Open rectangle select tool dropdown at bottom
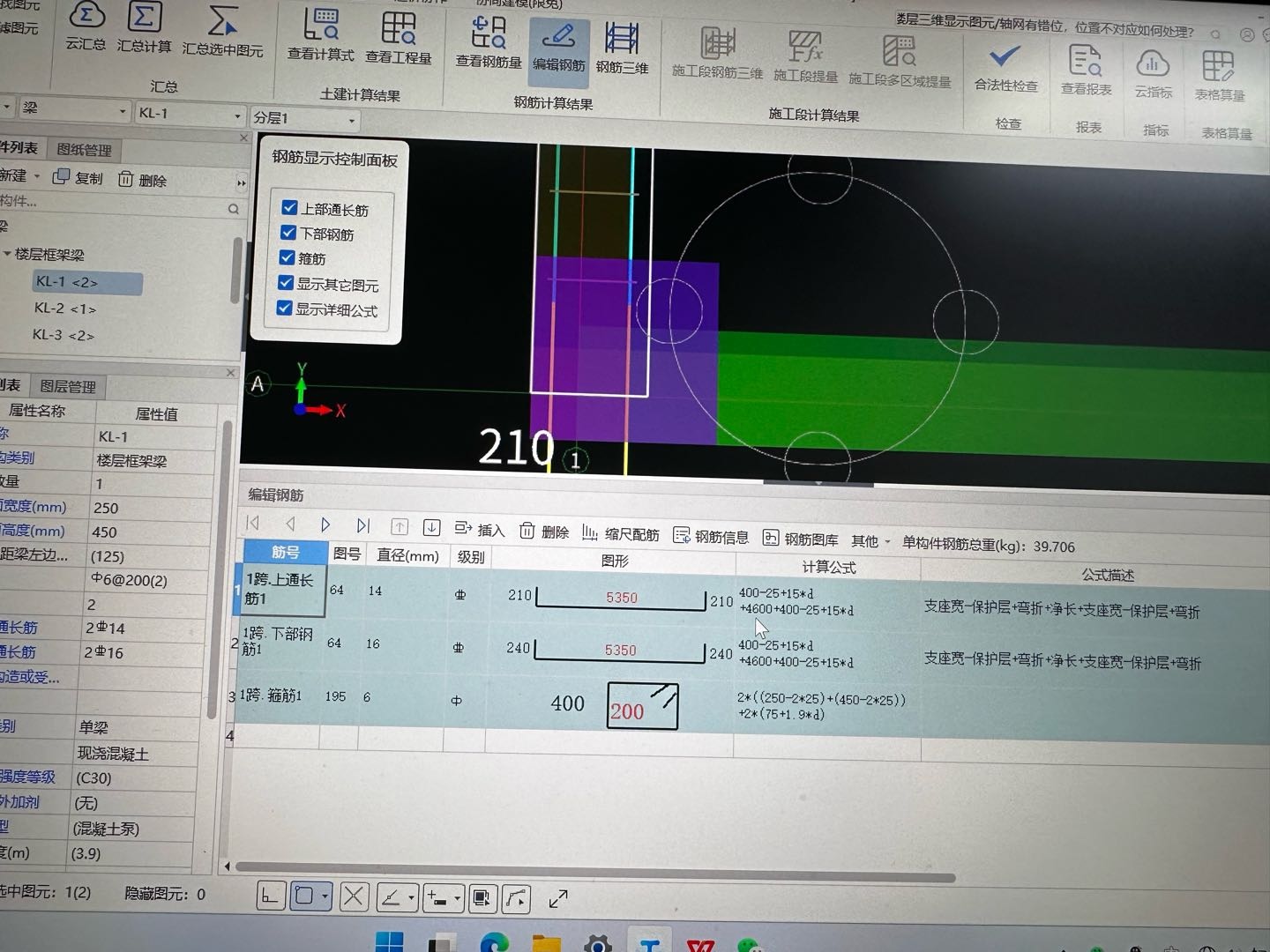The height and width of the screenshot is (952, 1270). (x=325, y=896)
